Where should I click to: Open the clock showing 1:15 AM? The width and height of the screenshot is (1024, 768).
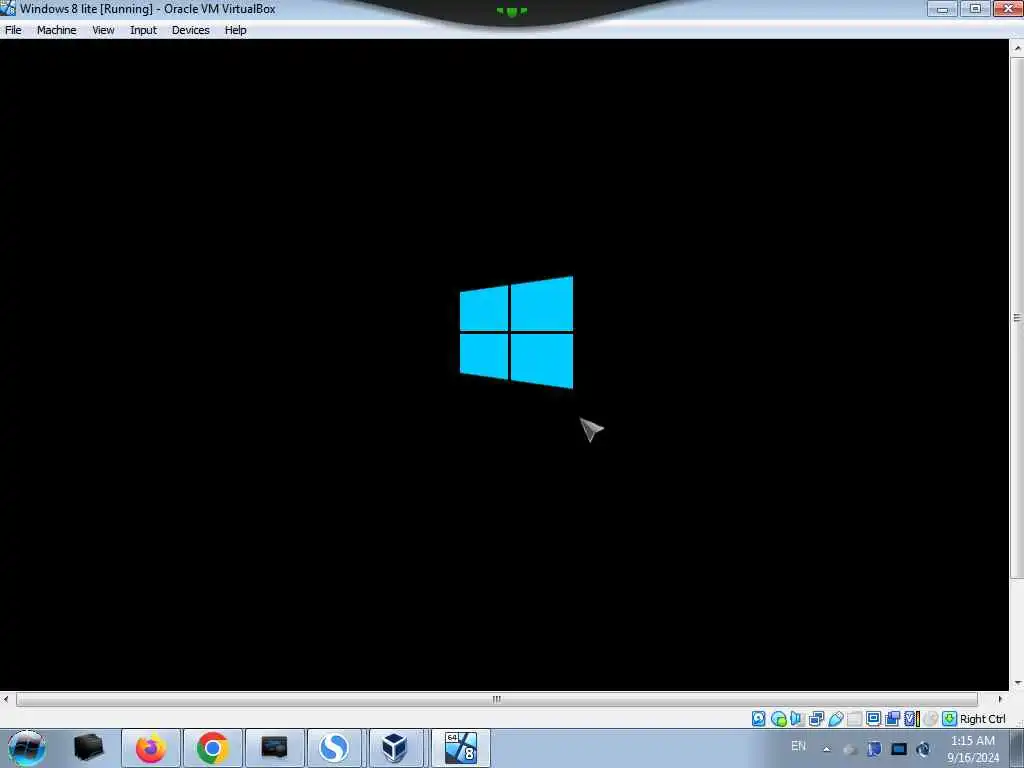pos(973,748)
